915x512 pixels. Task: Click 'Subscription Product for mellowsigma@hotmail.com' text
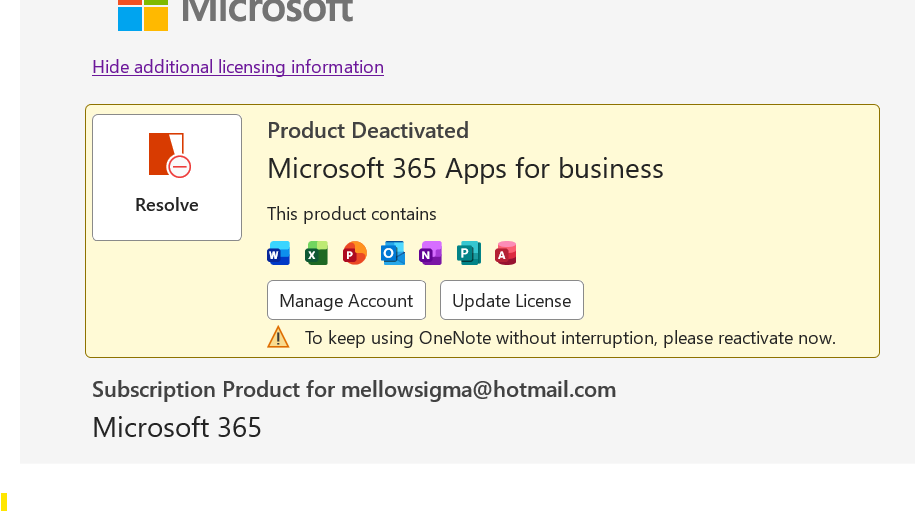354,389
